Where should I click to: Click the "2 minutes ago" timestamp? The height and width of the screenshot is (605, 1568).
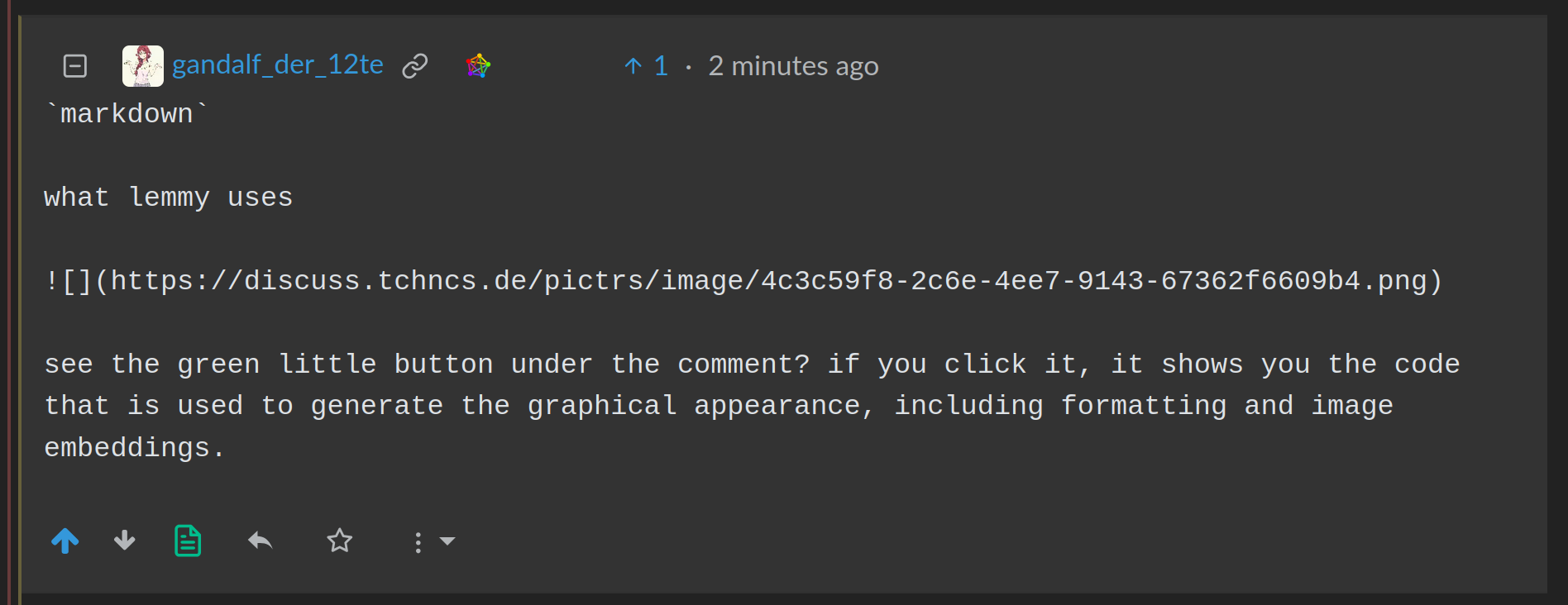click(793, 66)
